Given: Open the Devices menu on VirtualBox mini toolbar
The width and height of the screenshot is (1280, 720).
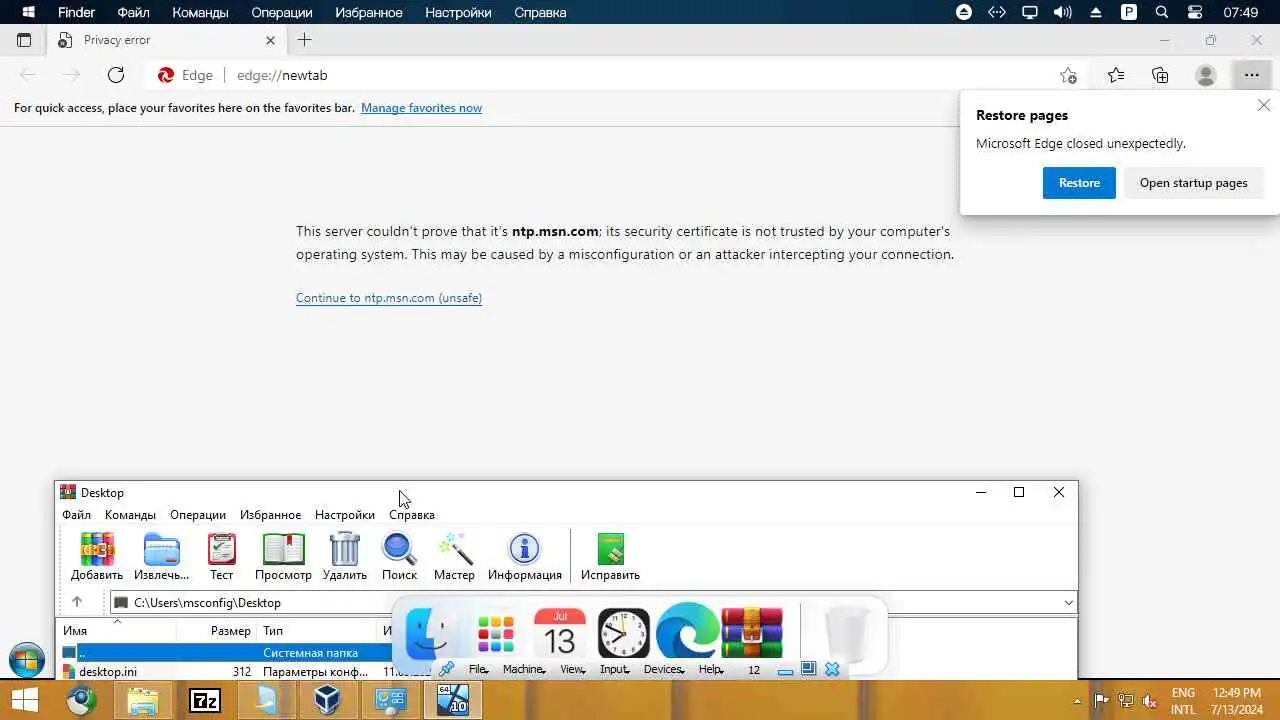Looking at the screenshot, I should tap(664, 669).
